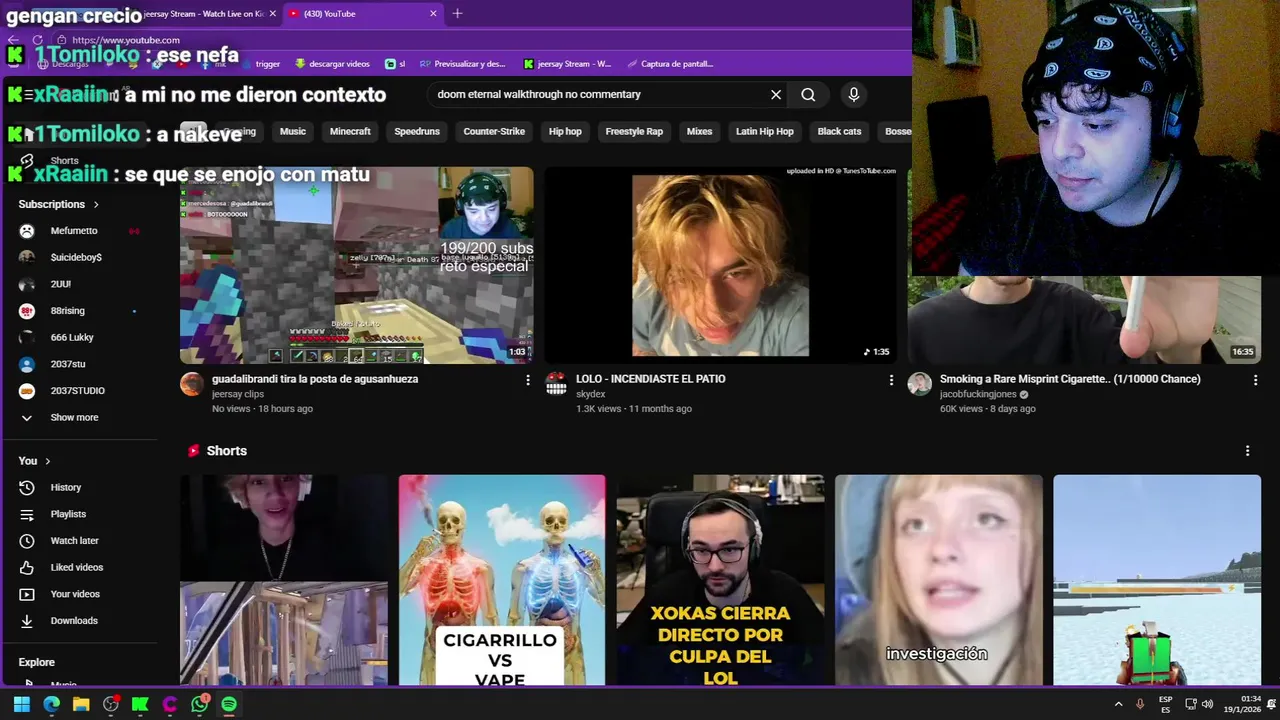Expand Subscriptions section arrow
The image size is (1280, 720).
tap(96, 204)
